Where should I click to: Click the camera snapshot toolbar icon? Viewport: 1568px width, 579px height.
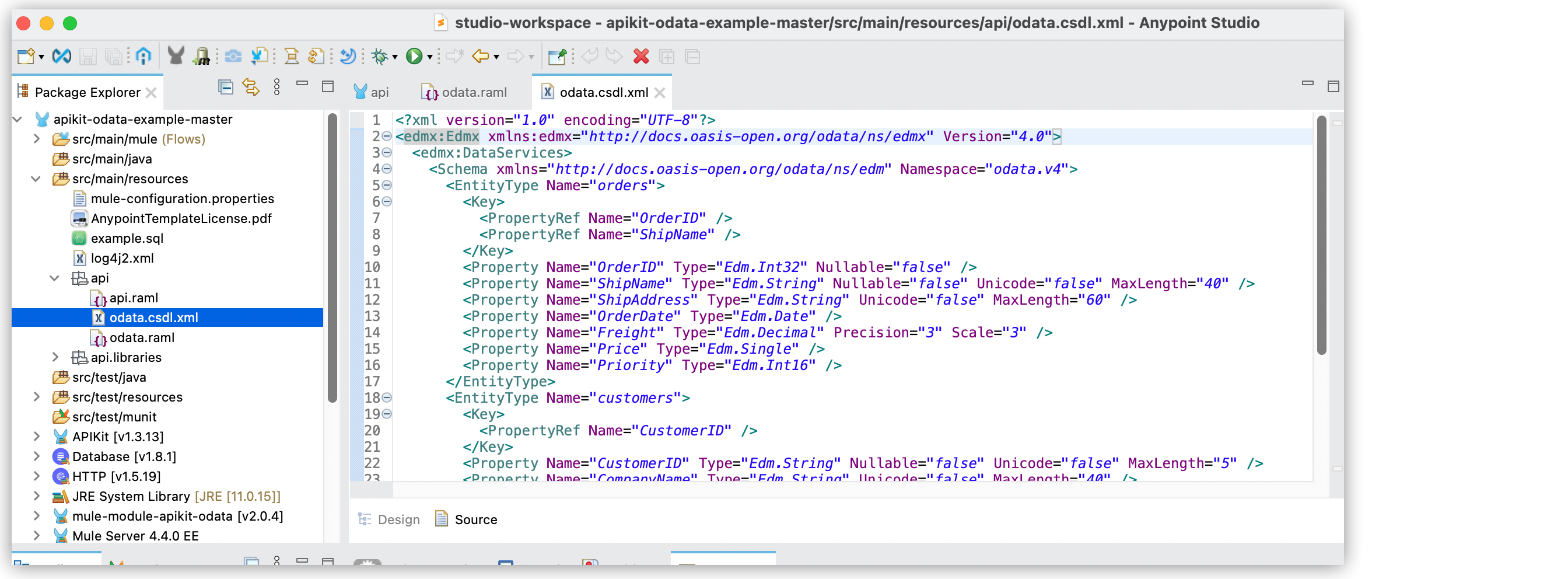[x=233, y=57]
